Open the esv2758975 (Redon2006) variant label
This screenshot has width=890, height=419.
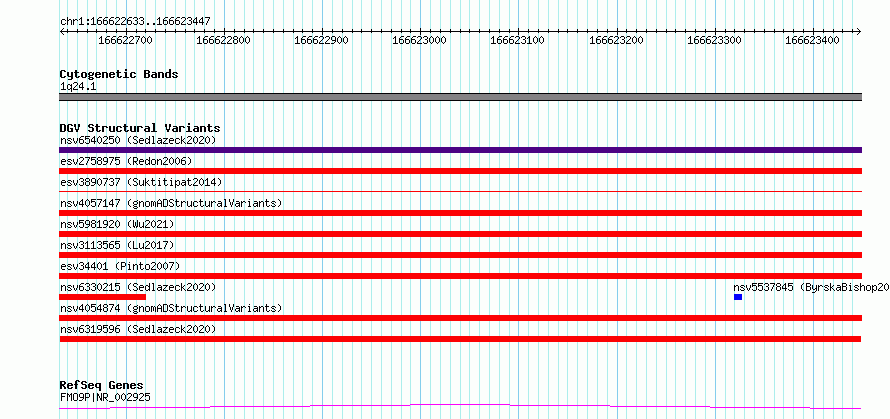[126, 161]
